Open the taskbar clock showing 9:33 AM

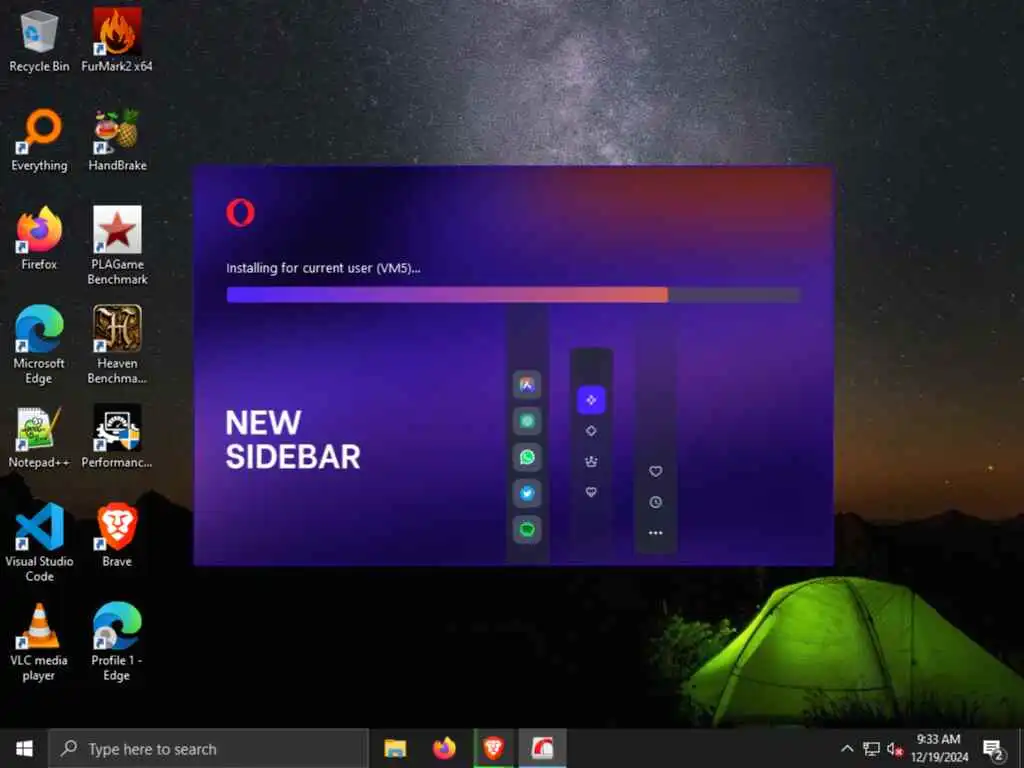click(x=939, y=748)
